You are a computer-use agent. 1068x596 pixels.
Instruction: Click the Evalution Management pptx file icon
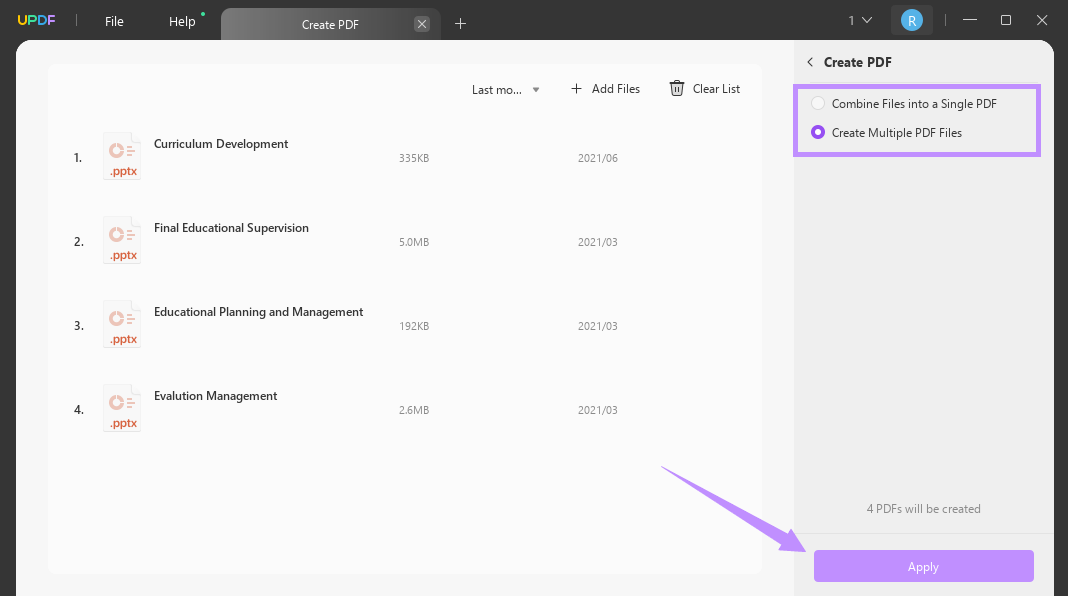click(x=122, y=408)
